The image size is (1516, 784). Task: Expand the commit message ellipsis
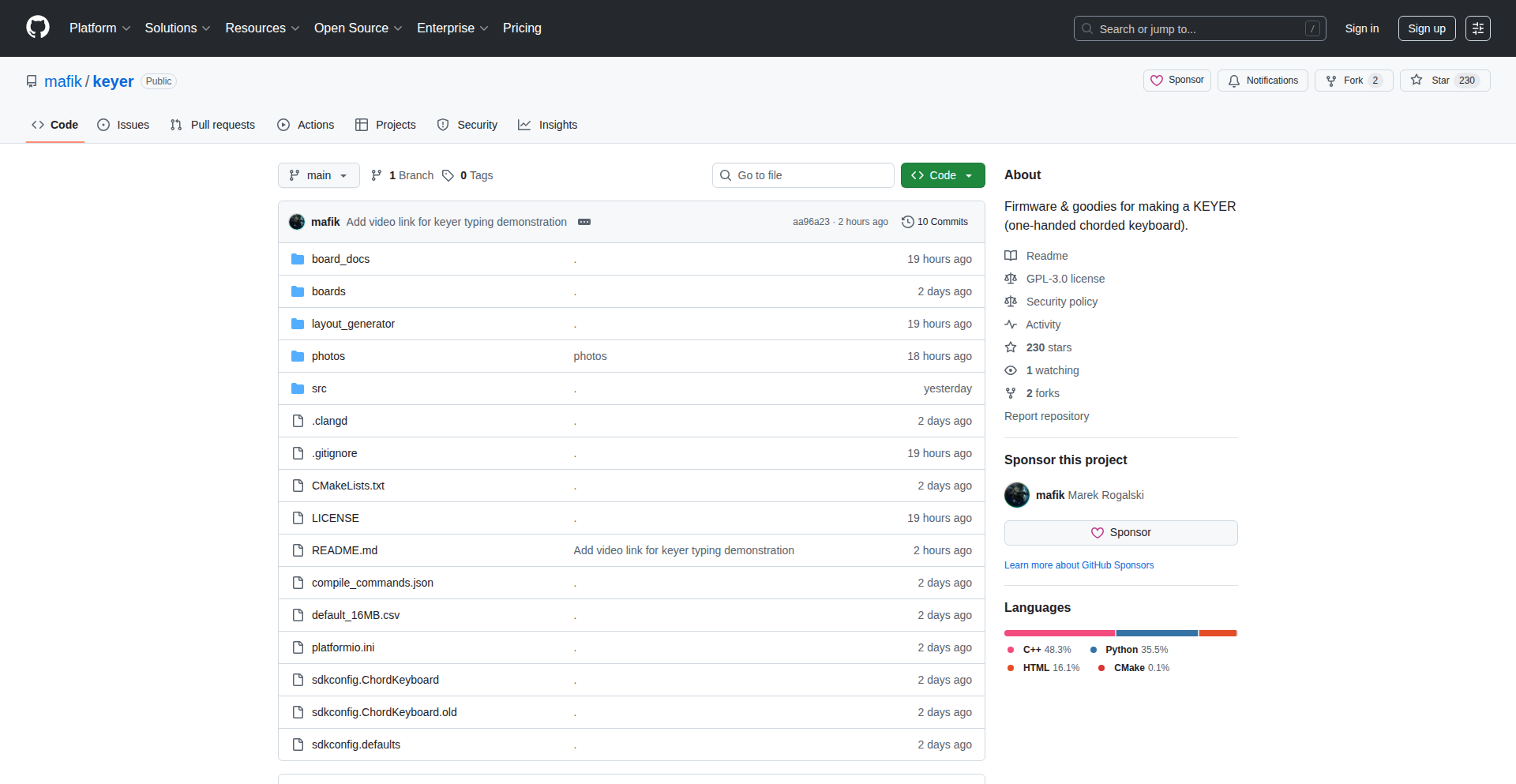[x=584, y=222]
